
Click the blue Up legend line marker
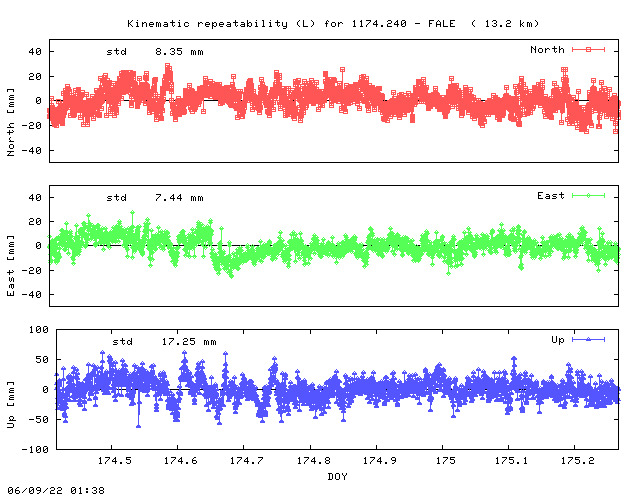(588, 339)
